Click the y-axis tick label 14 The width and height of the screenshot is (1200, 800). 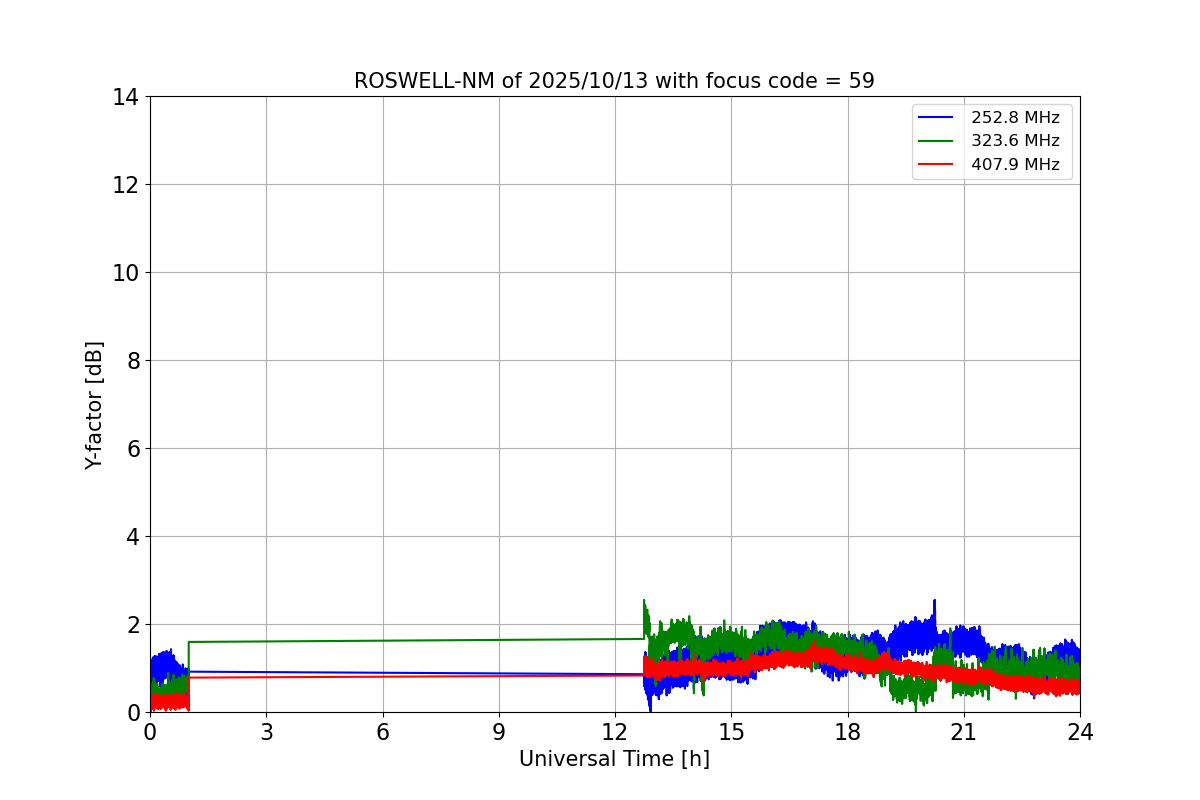pos(126,97)
